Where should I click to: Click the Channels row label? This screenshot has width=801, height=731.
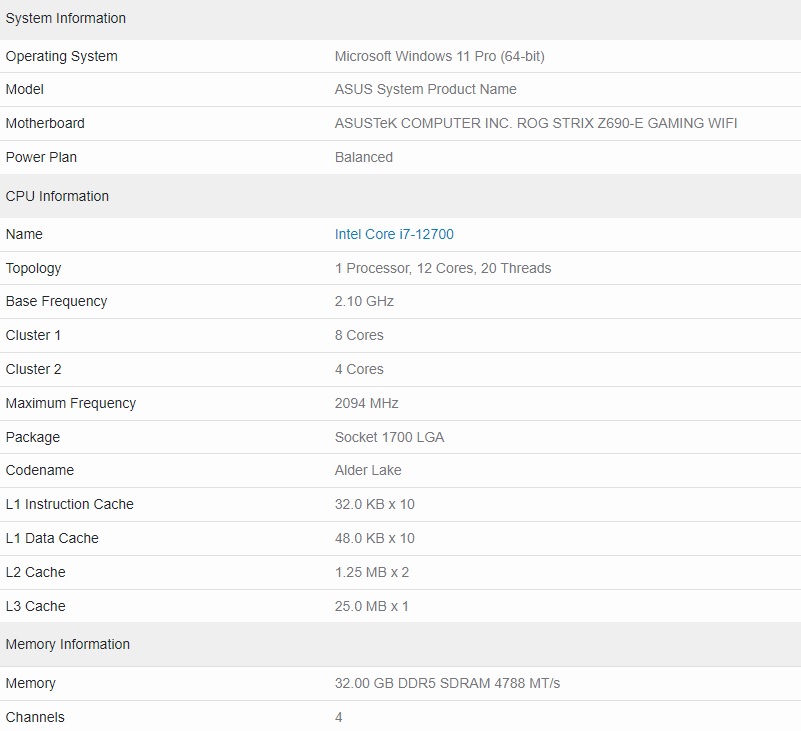point(35,717)
